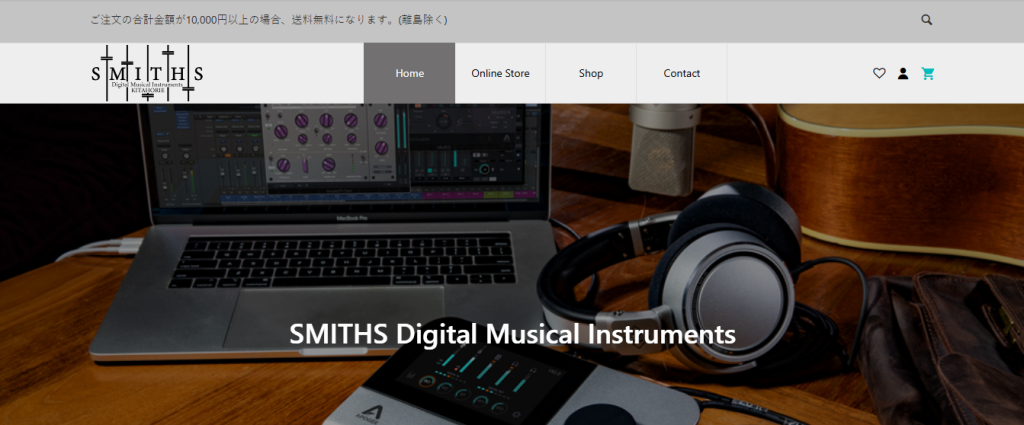Select the Home menu item
1024x425 pixels.
409,73
